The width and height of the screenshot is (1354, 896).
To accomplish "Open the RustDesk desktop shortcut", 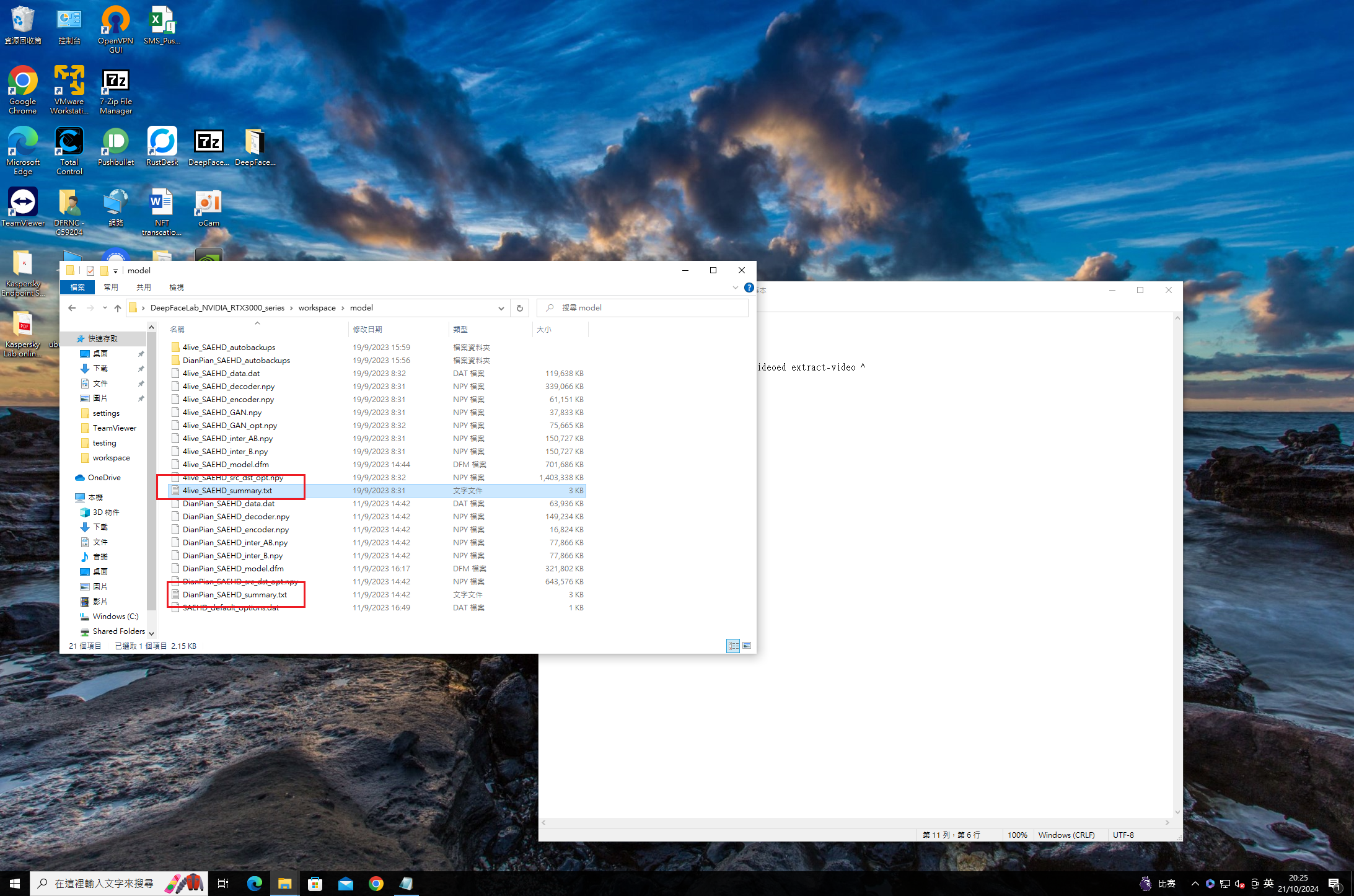I will click(162, 146).
